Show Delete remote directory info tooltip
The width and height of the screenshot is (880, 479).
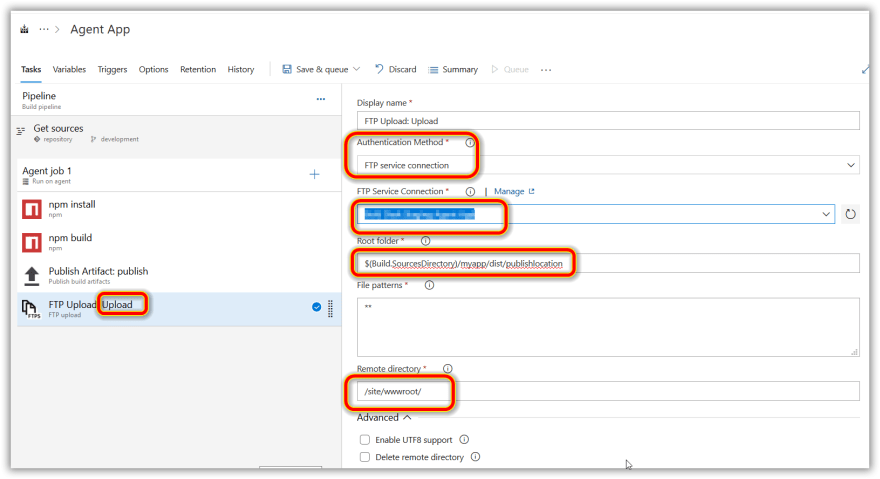pos(475,457)
